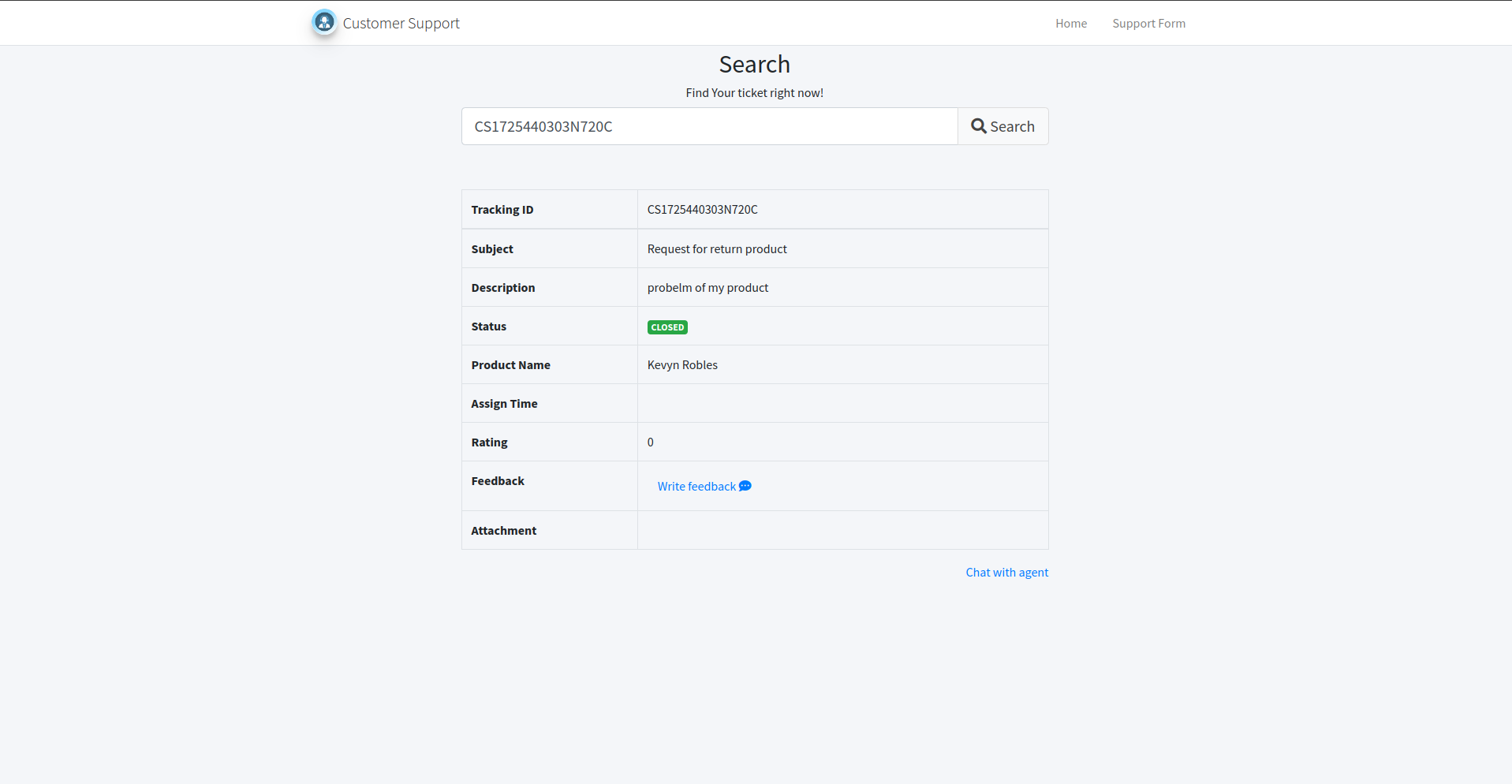Start Chat with agent
The height and width of the screenshot is (784, 1512).
click(1006, 573)
